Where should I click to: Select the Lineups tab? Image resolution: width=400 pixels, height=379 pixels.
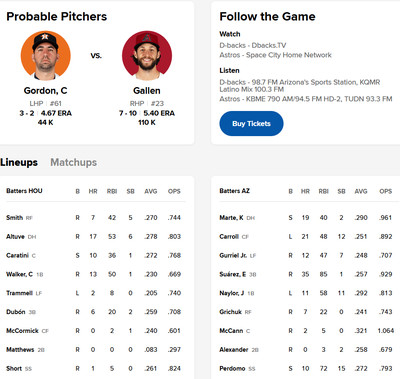click(19, 162)
